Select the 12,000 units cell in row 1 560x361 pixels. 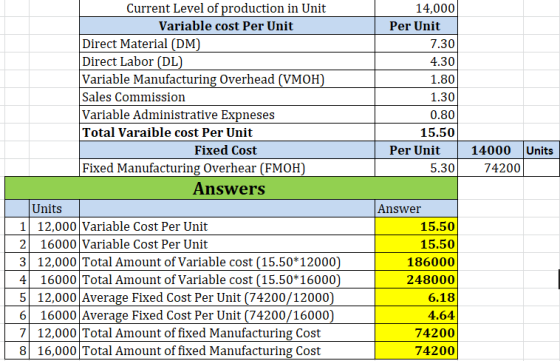[x=54, y=226]
